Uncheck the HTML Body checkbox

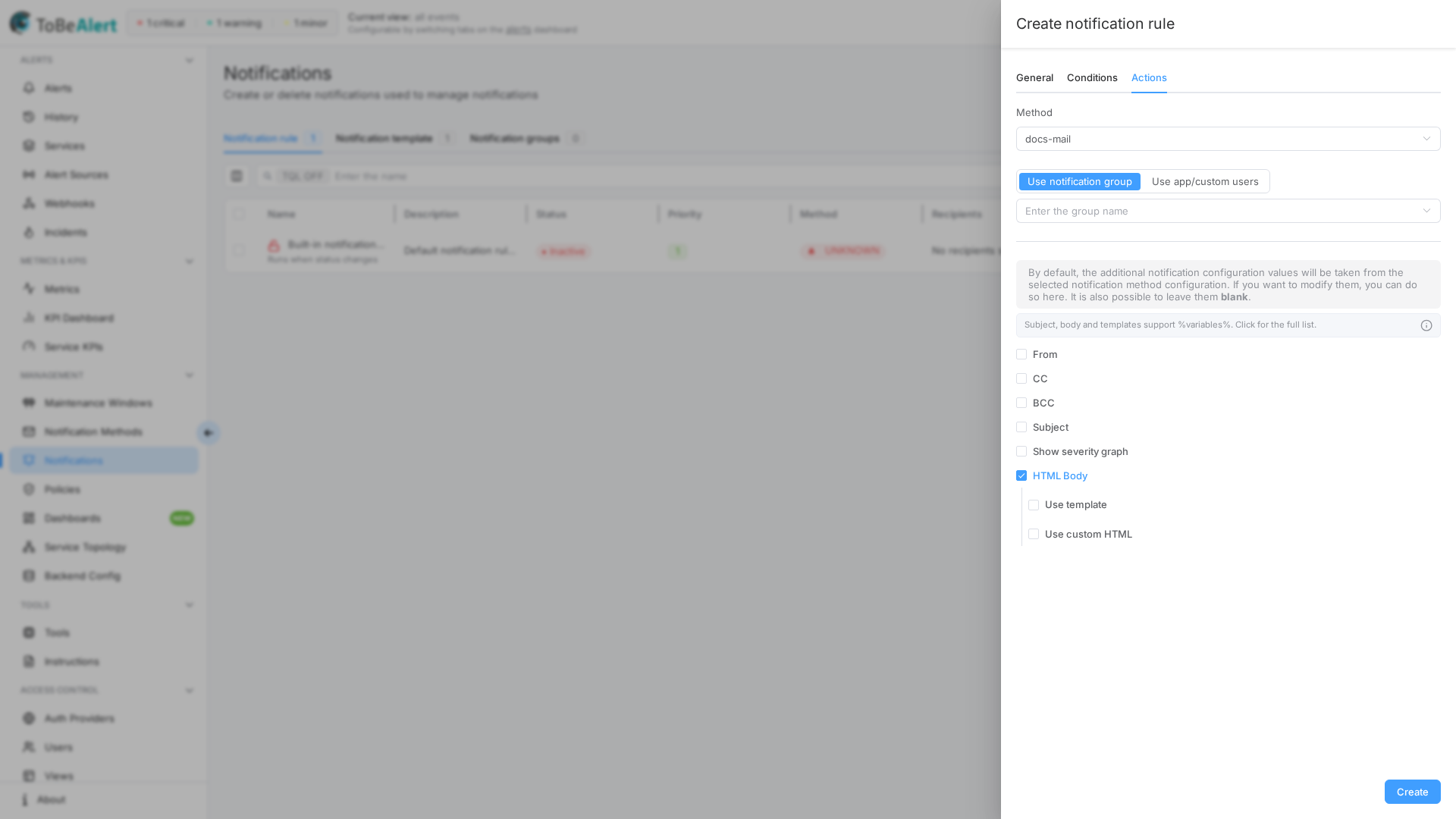click(x=1021, y=475)
